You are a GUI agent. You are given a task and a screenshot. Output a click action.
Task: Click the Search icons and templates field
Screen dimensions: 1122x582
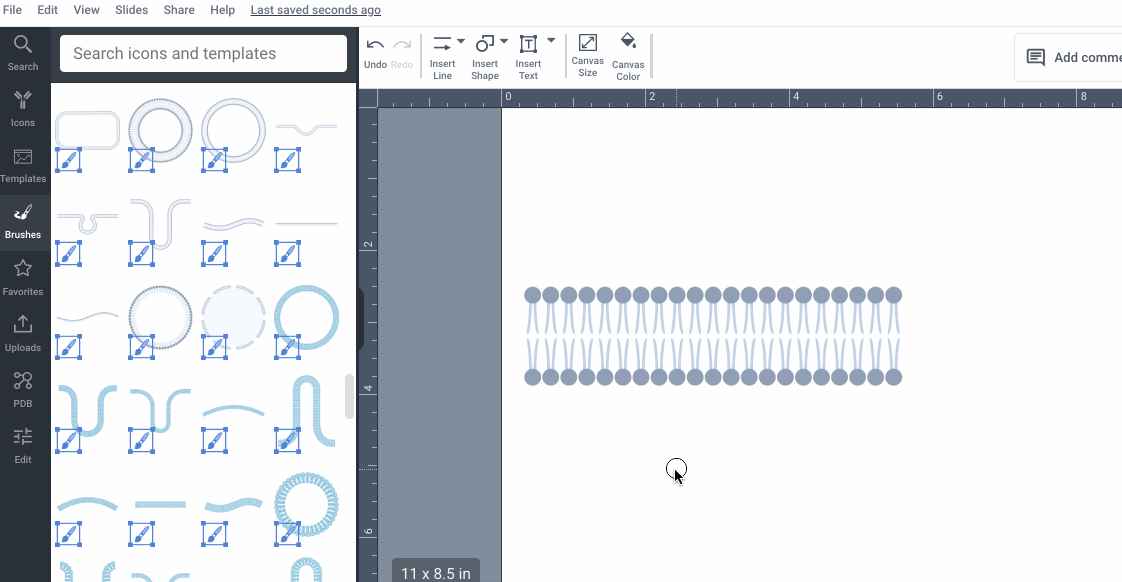coord(203,54)
